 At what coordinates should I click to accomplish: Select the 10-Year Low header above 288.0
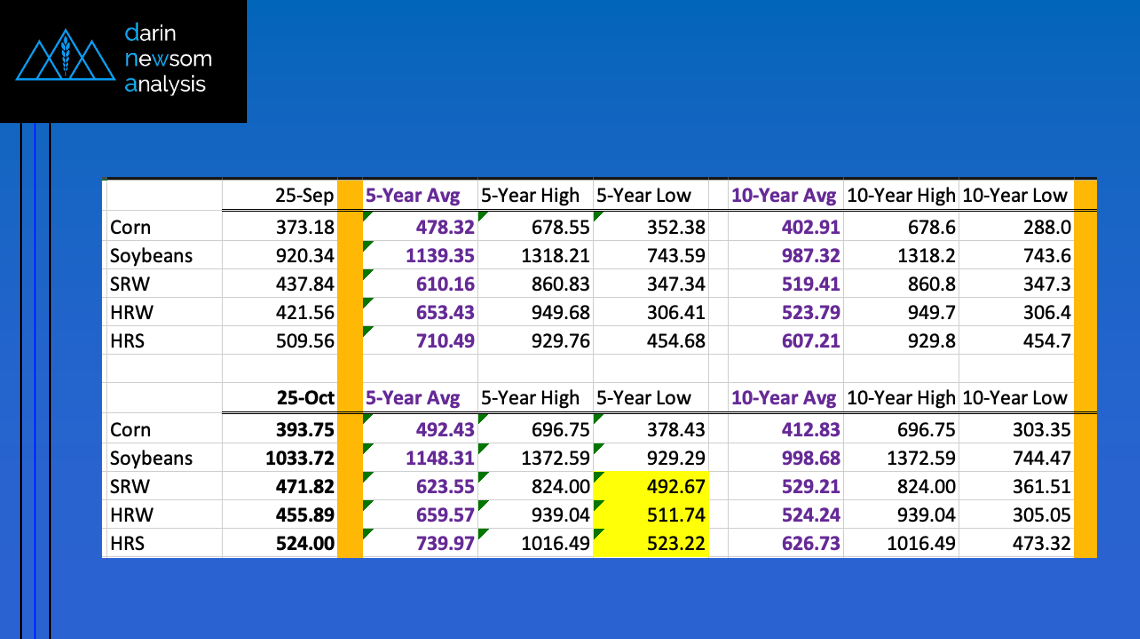1016,196
